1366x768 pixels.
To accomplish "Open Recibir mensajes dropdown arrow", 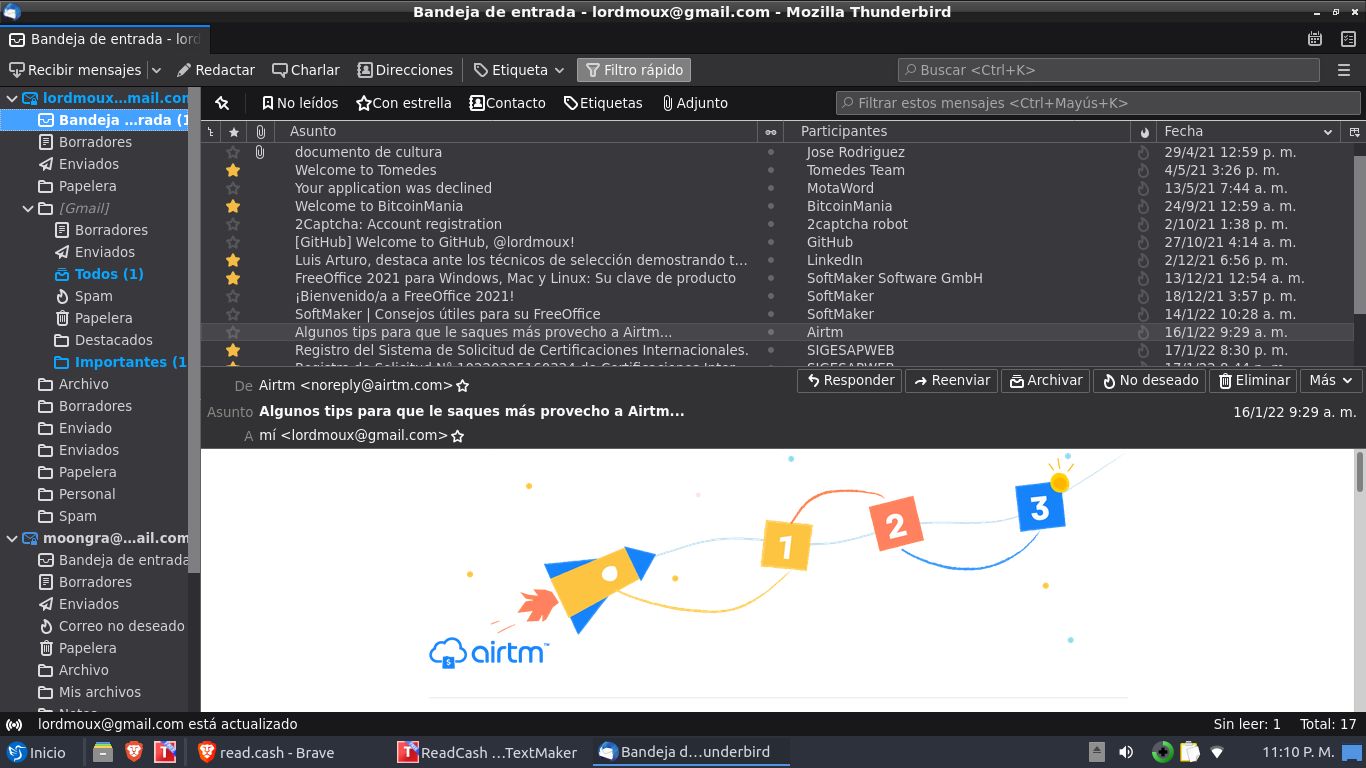I will pos(156,70).
